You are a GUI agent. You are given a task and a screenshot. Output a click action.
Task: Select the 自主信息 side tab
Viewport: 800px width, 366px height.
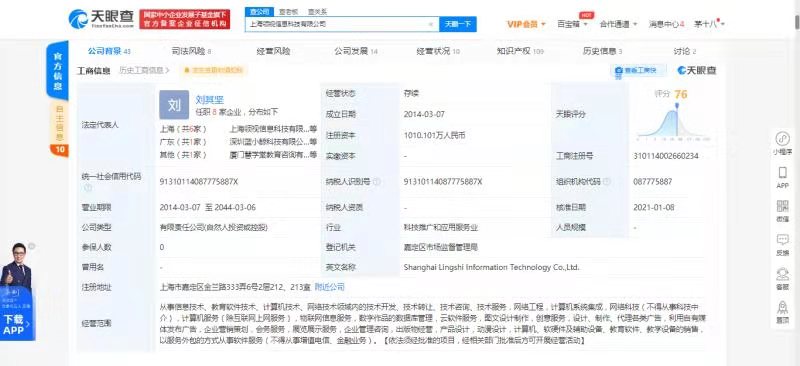click(59, 123)
